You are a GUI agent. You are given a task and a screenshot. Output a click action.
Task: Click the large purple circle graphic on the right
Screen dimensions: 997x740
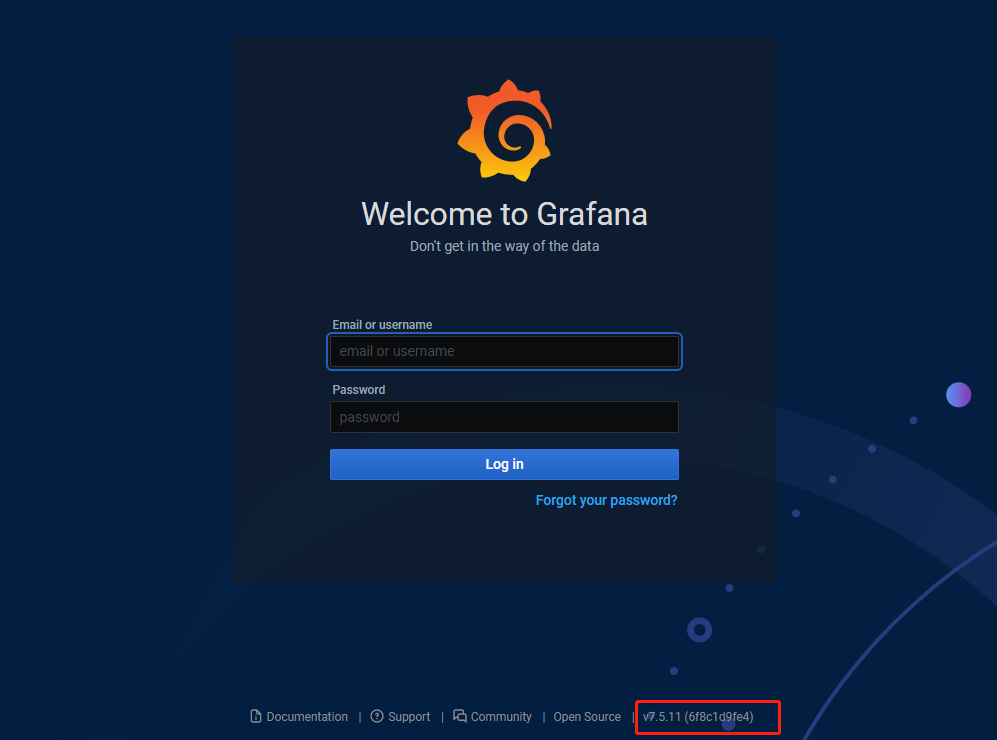coord(958,394)
